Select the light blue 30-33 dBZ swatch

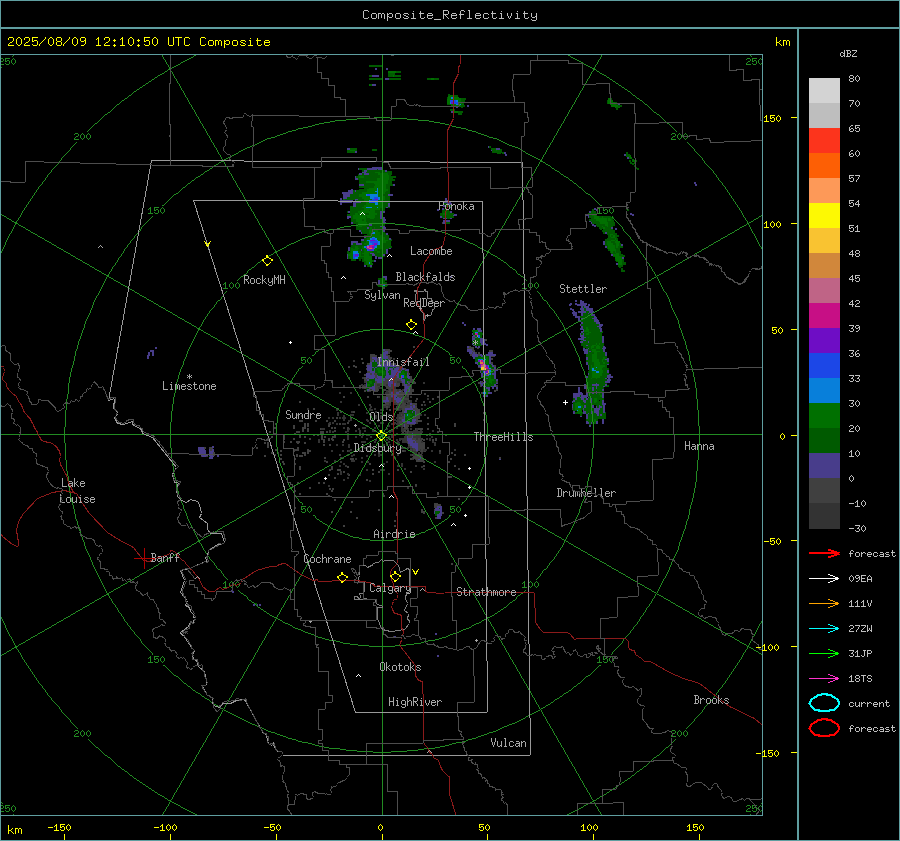click(824, 391)
